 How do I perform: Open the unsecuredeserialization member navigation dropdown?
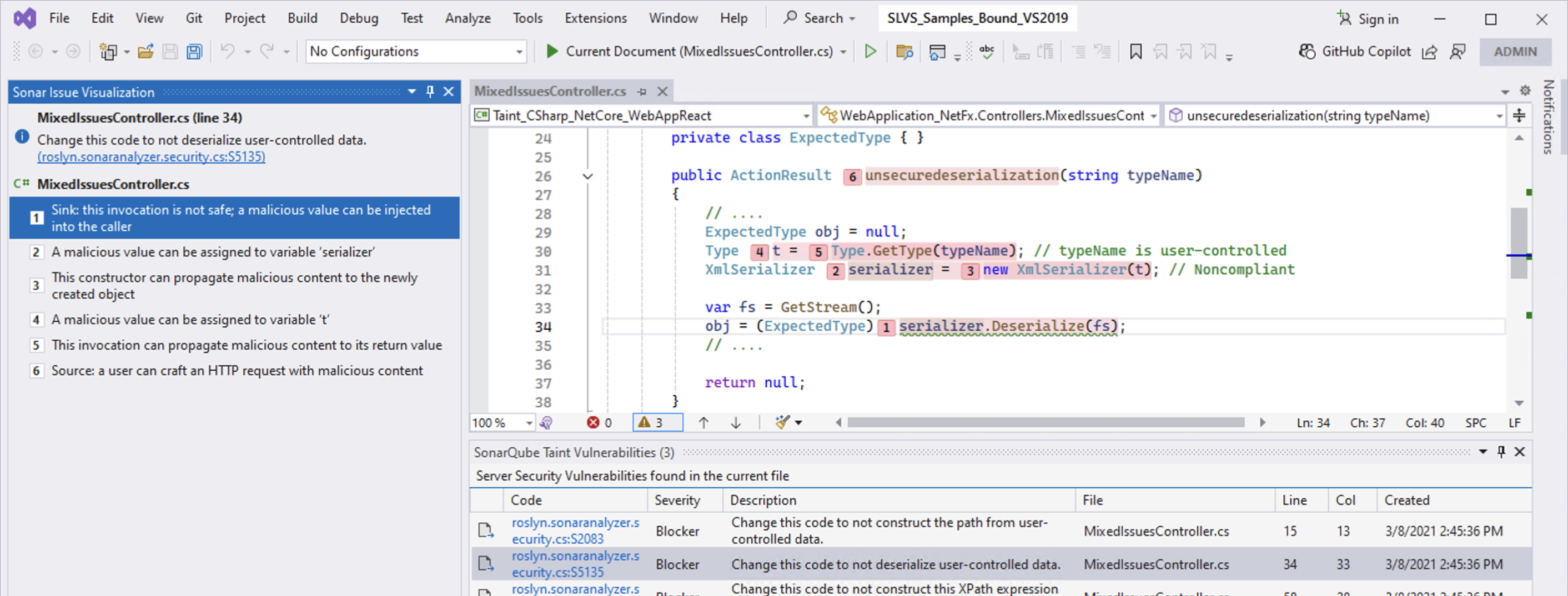(x=1499, y=115)
